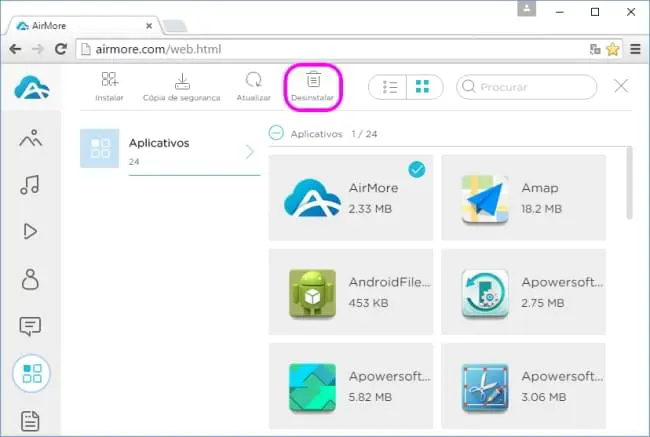The height and width of the screenshot is (437, 650).
Task: Reload page with browser refresh icon
Action: click(x=61, y=49)
